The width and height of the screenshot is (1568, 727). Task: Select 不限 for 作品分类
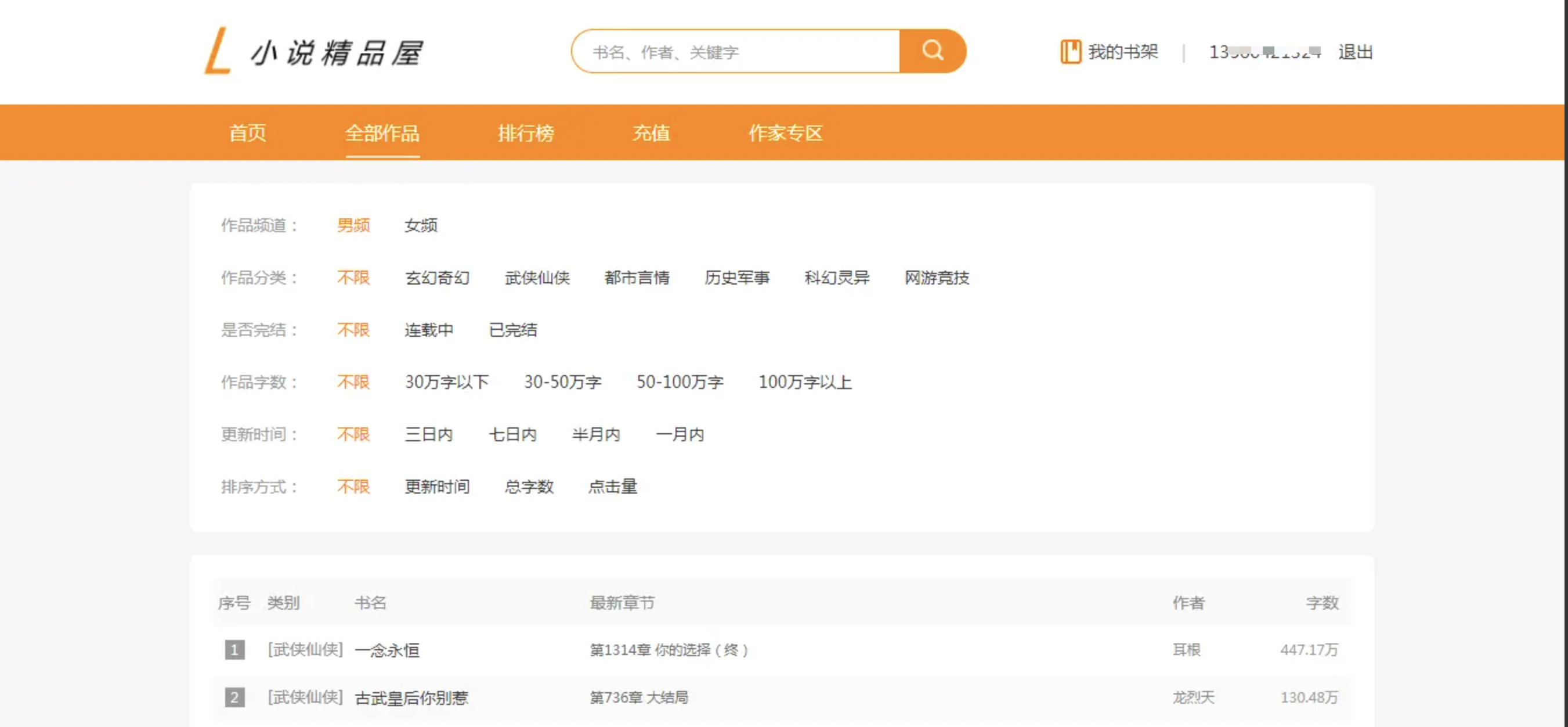click(353, 278)
